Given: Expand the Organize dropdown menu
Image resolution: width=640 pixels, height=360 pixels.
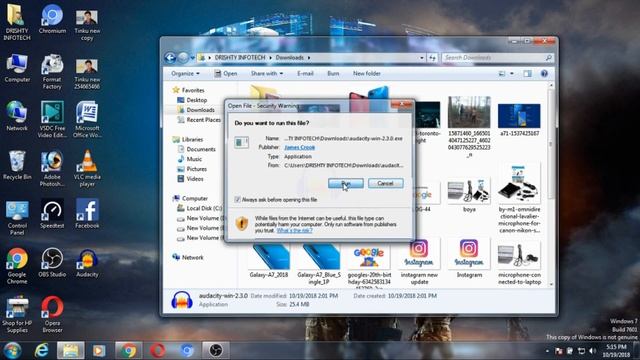Looking at the screenshot, I should (185, 73).
